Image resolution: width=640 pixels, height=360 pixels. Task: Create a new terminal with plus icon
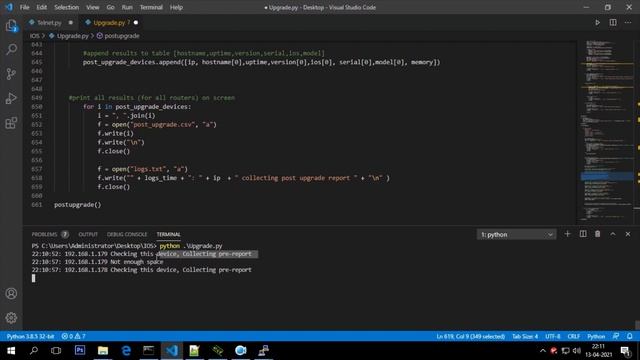[x=567, y=234]
